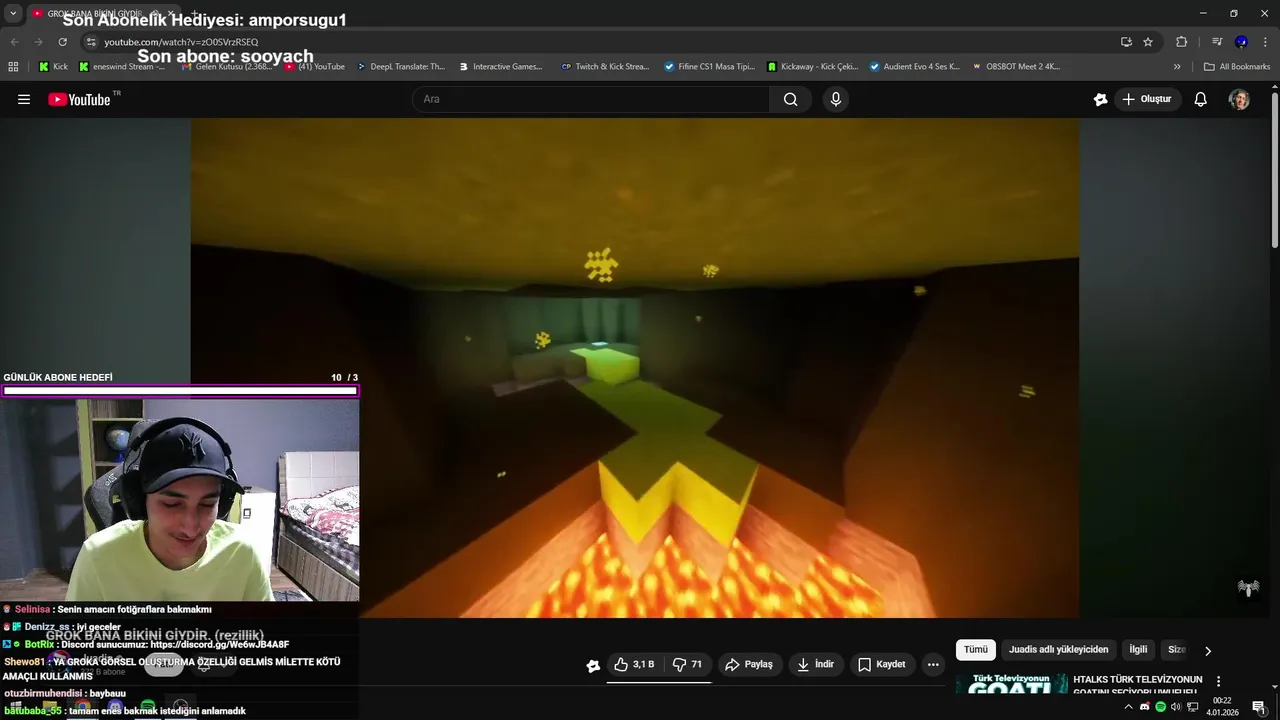Show hidden system tray icons chevron
The width and height of the screenshot is (1280, 720).
point(1129,707)
